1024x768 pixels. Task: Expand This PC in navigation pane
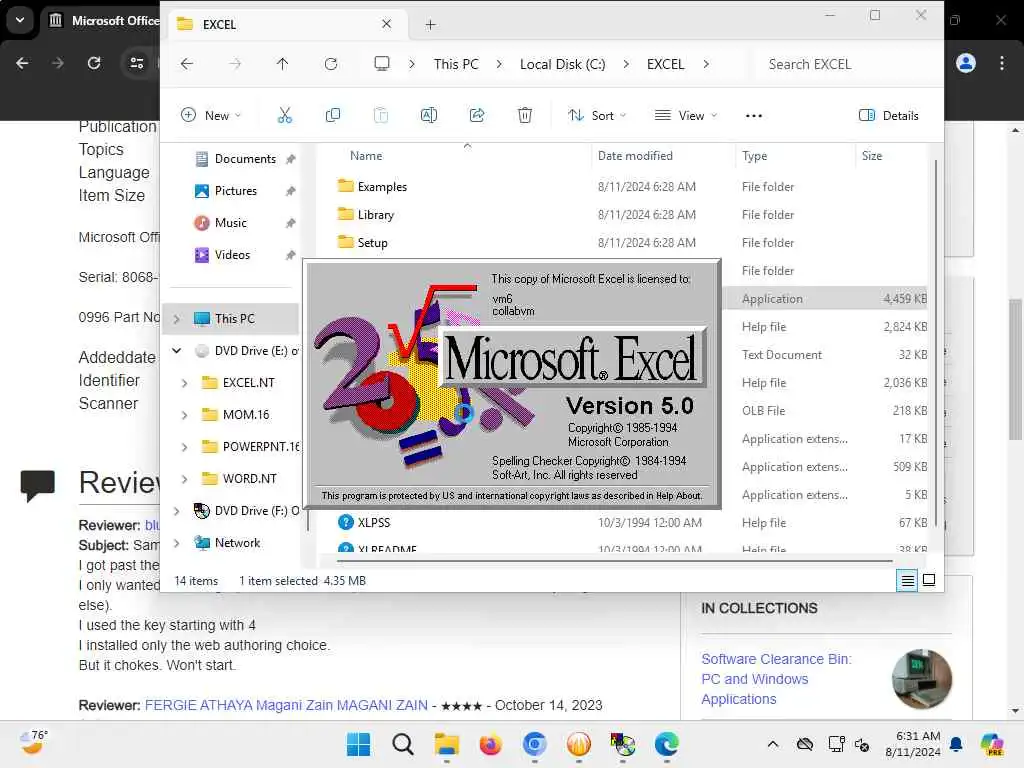tap(176, 319)
